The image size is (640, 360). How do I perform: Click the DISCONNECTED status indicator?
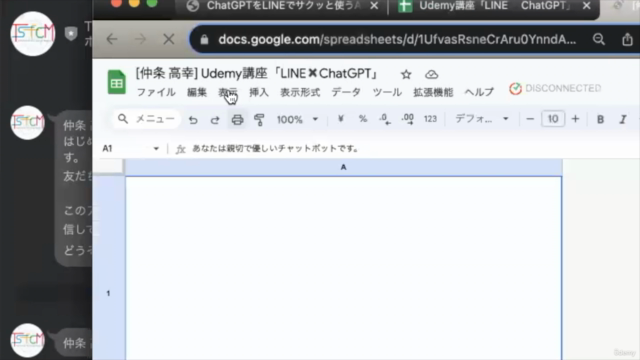(x=555, y=89)
